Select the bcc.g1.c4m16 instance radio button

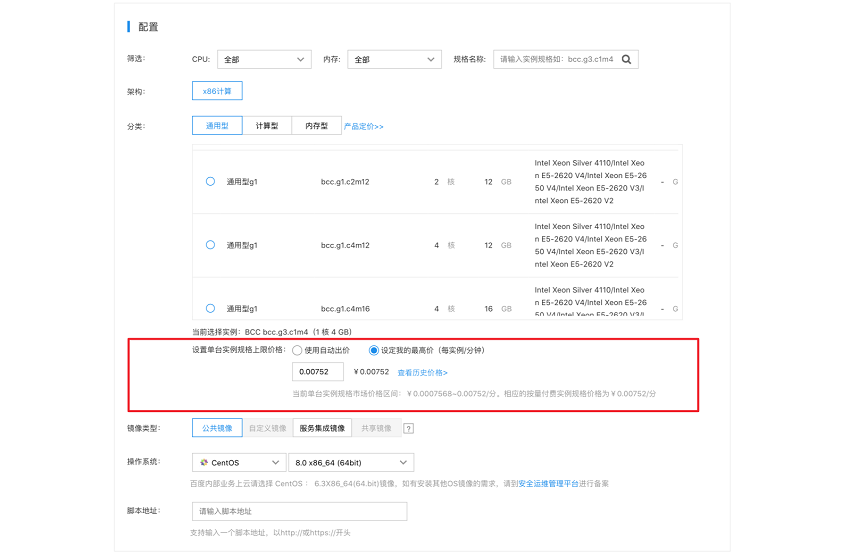[210, 308]
